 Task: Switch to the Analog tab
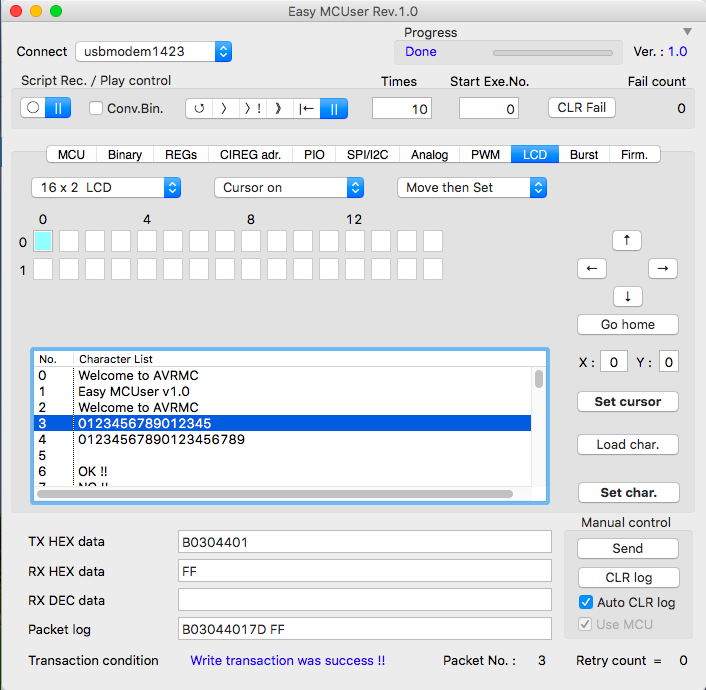(430, 154)
